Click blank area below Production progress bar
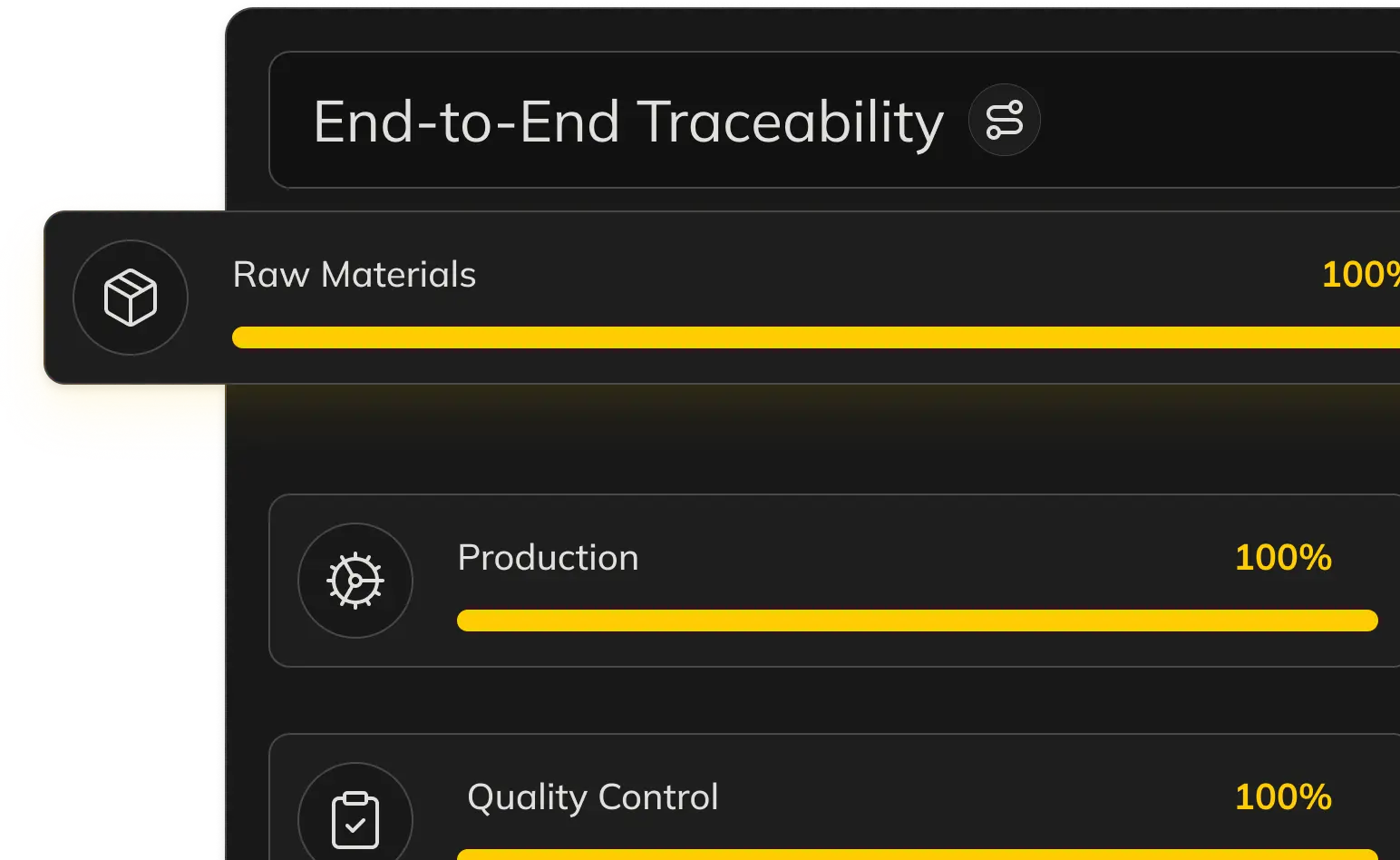 click(916, 648)
